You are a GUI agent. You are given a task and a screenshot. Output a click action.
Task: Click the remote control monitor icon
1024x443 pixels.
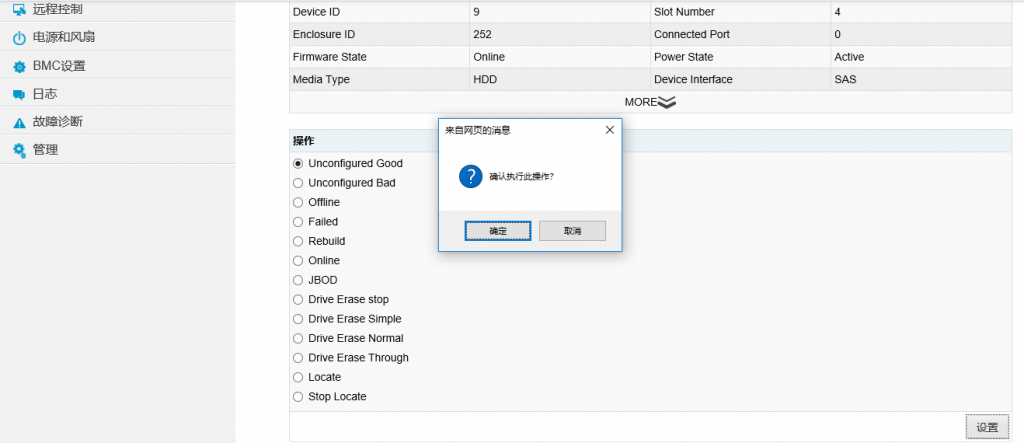(19, 10)
